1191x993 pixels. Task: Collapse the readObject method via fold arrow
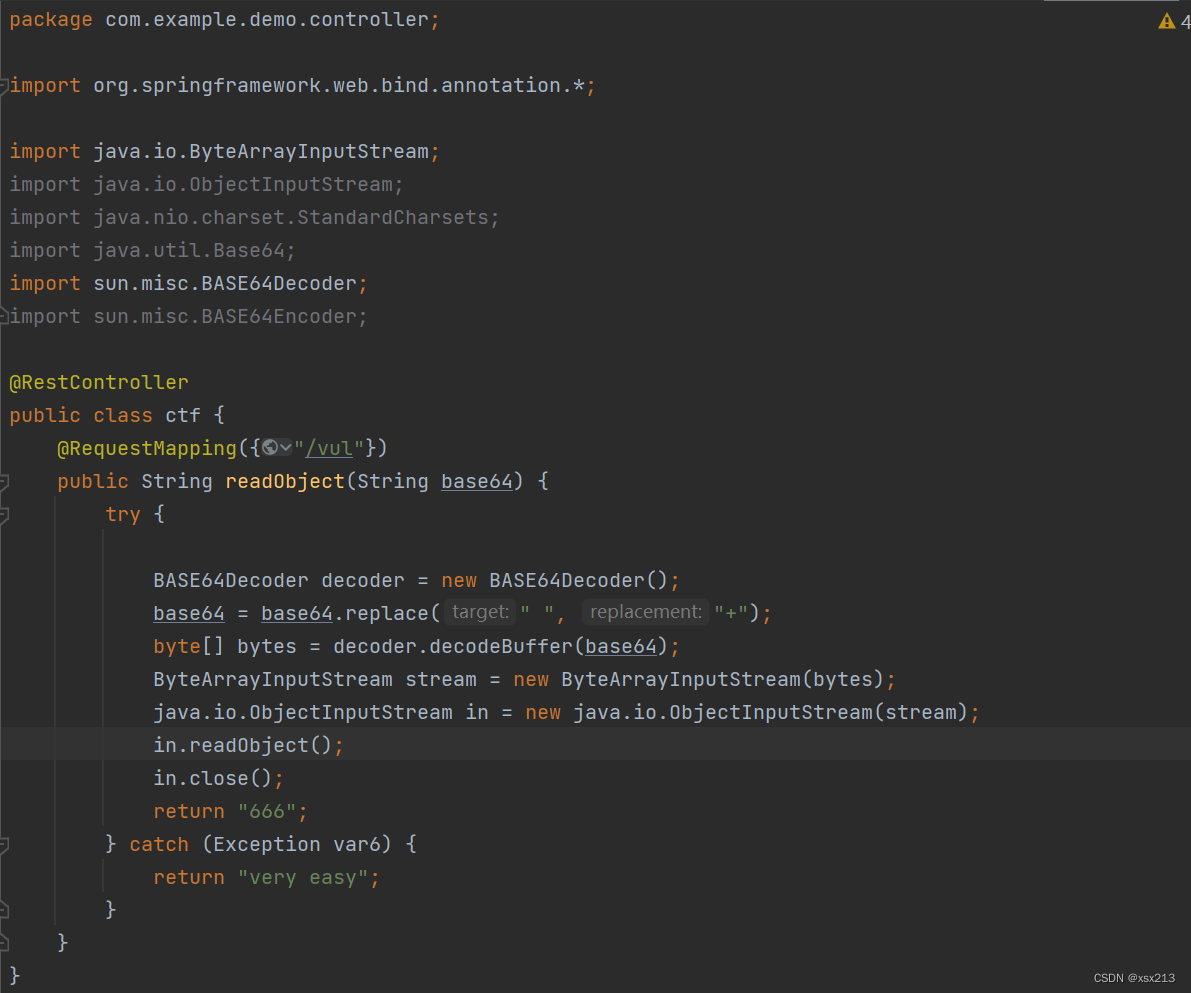click(x=4, y=481)
